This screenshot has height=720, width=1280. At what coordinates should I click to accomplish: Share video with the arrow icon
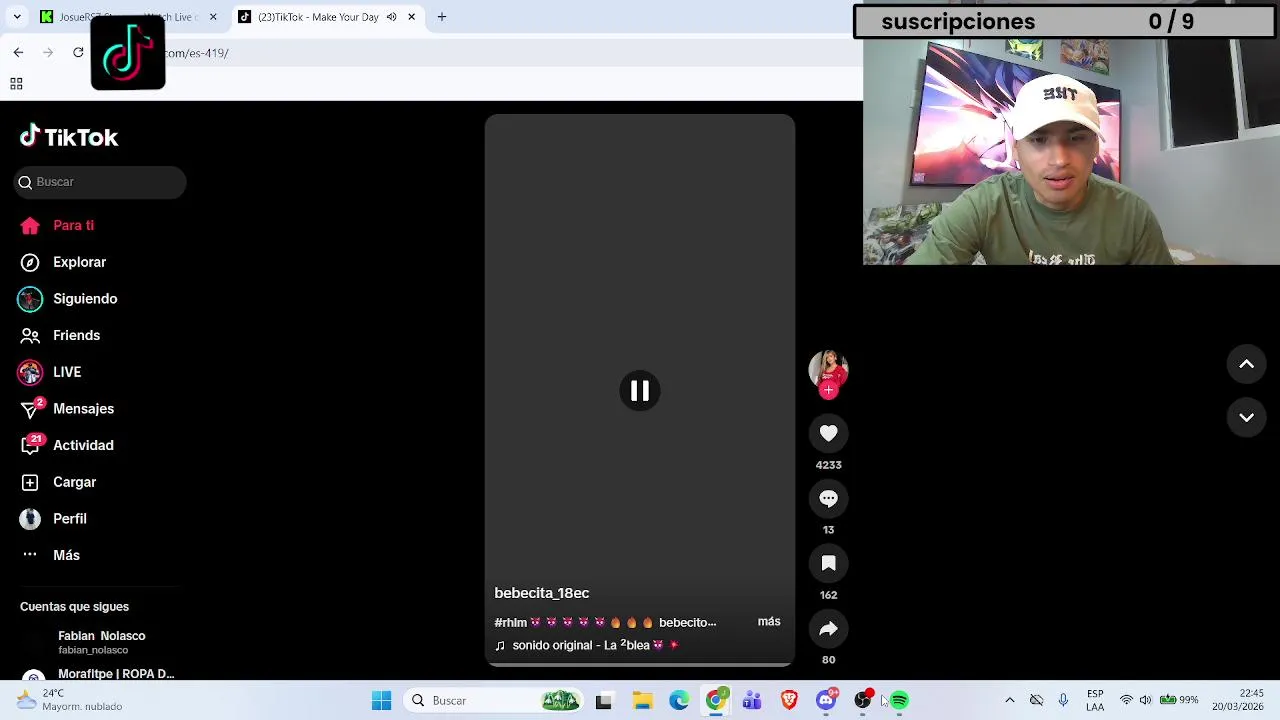[828, 628]
